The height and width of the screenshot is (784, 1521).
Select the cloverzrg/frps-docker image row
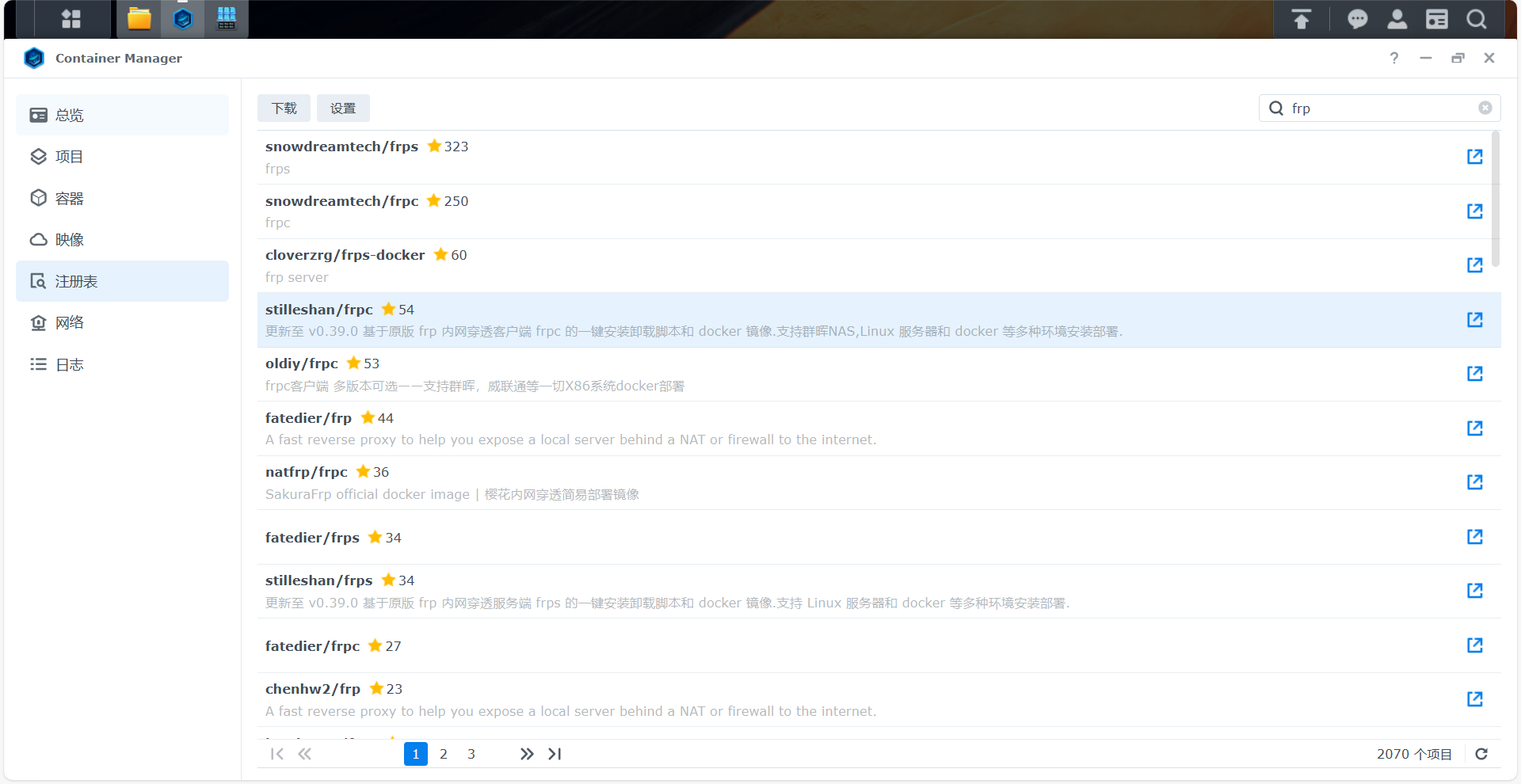pos(879,266)
